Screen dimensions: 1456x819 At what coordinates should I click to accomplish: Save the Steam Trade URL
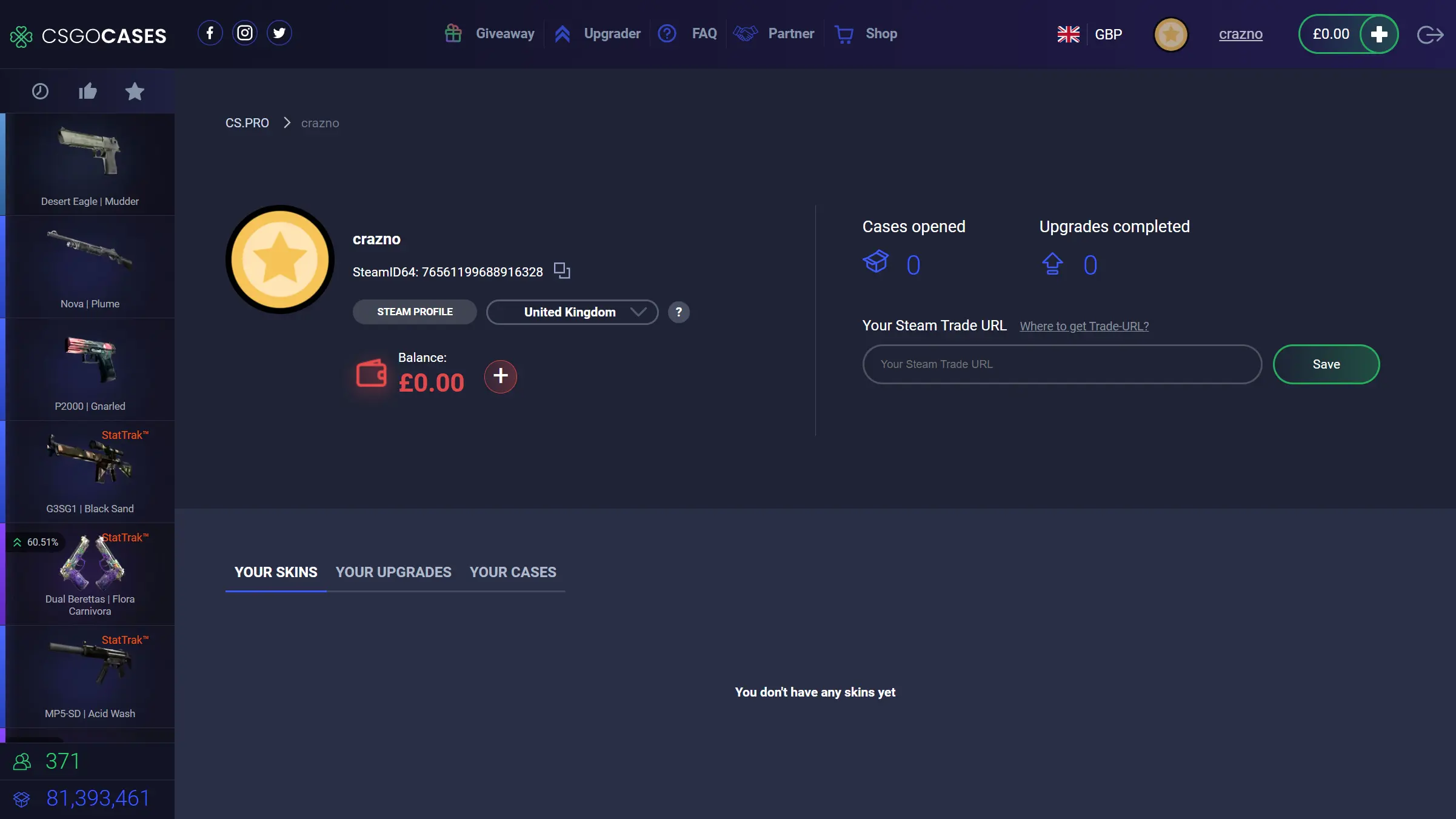[x=1326, y=364]
